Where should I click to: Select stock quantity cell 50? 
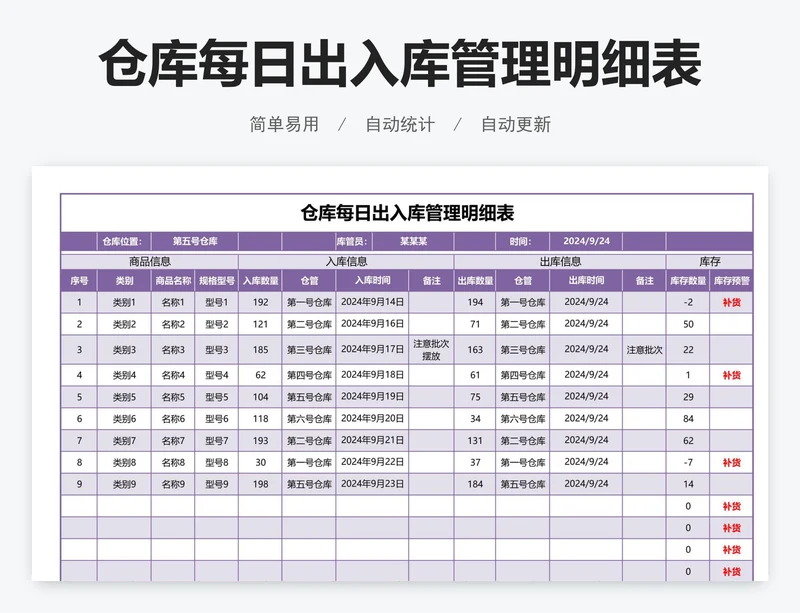(688, 324)
